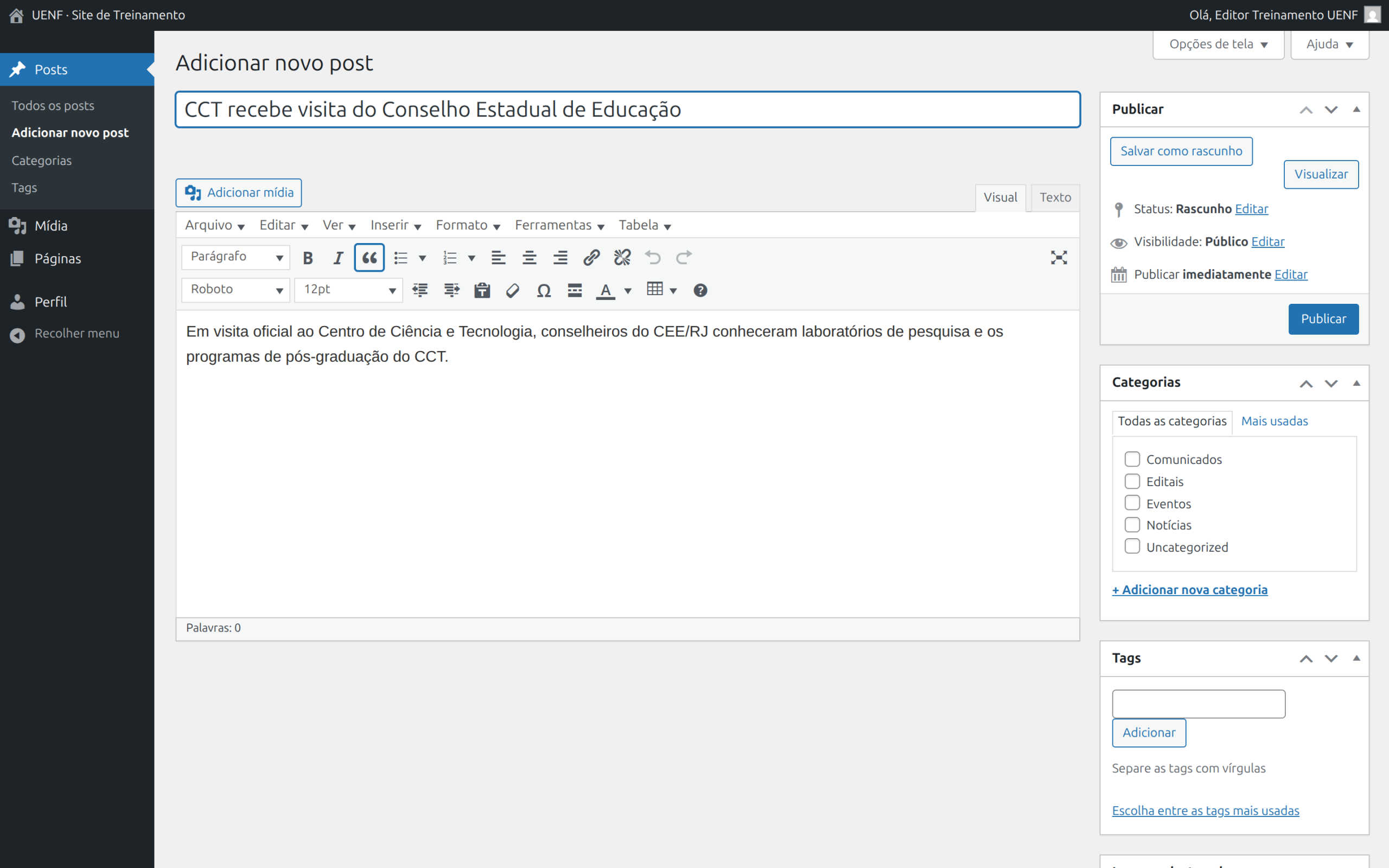Image resolution: width=1389 pixels, height=868 pixels.
Task: Enter distraction-free fullscreen mode
Action: click(x=1059, y=258)
